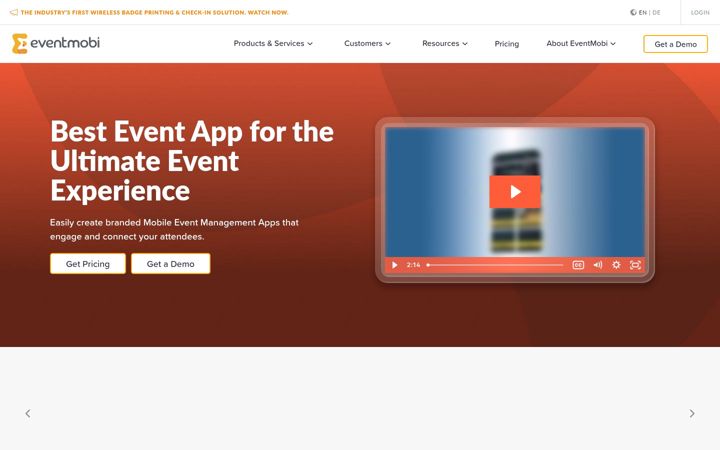Seek along the video progress bar
Viewport: 720px width, 450px height.
click(495, 265)
